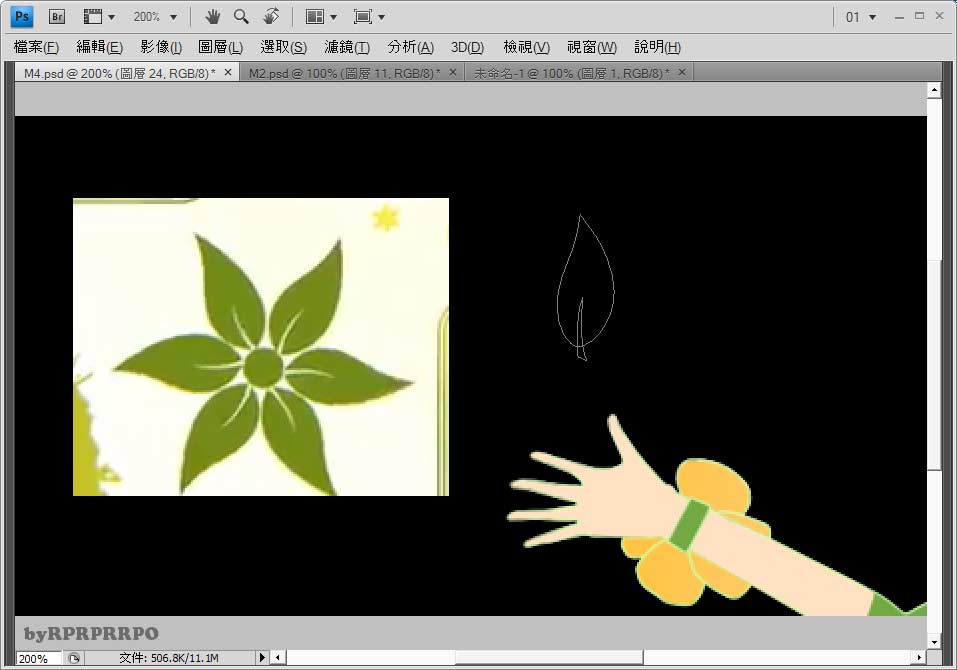Screen dimensions: 957x670
Task: Click the Photoshop Ps logo icon
Action: point(22,16)
